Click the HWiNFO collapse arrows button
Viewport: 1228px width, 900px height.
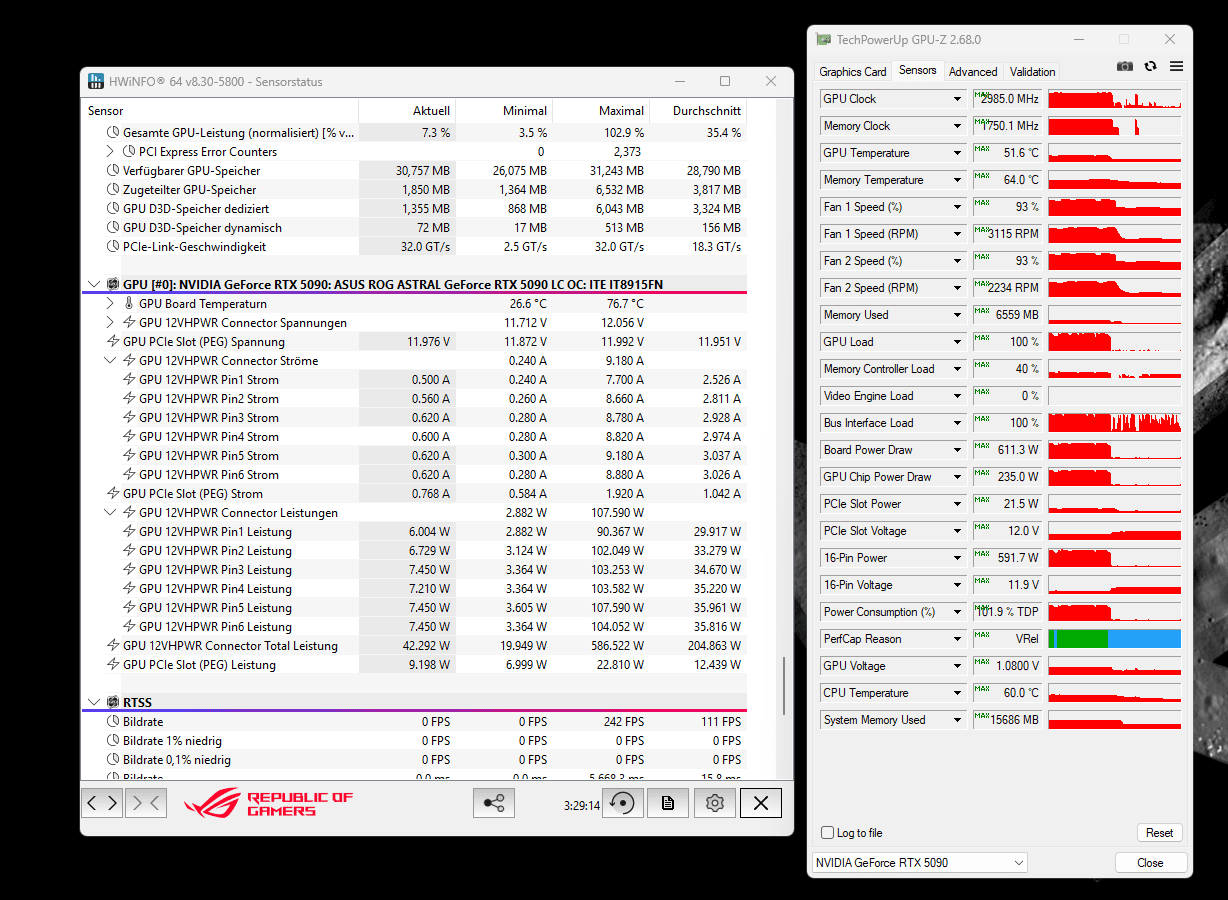point(146,802)
